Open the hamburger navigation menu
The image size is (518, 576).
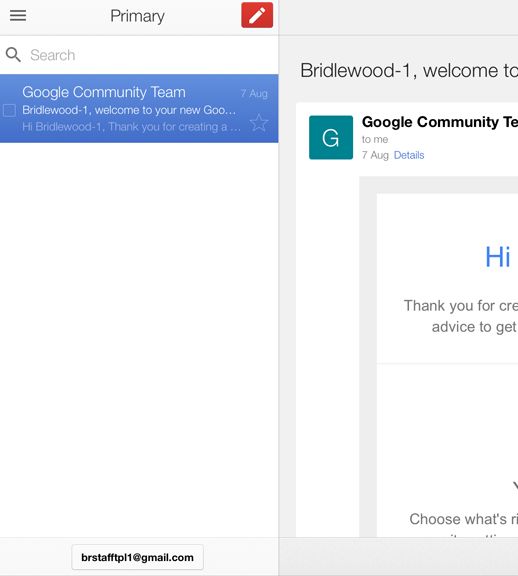18,15
